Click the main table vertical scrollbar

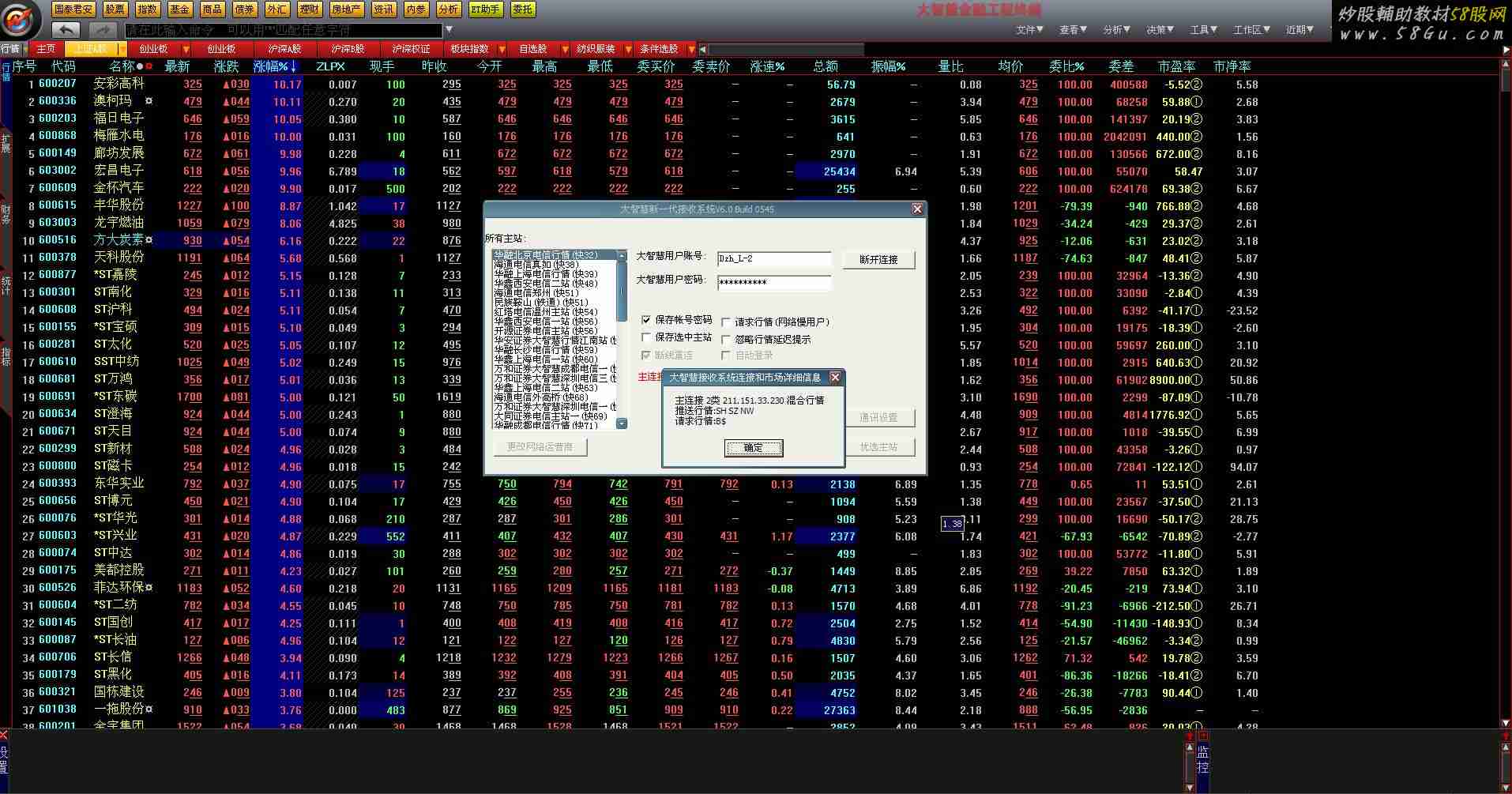coord(1505,395)
